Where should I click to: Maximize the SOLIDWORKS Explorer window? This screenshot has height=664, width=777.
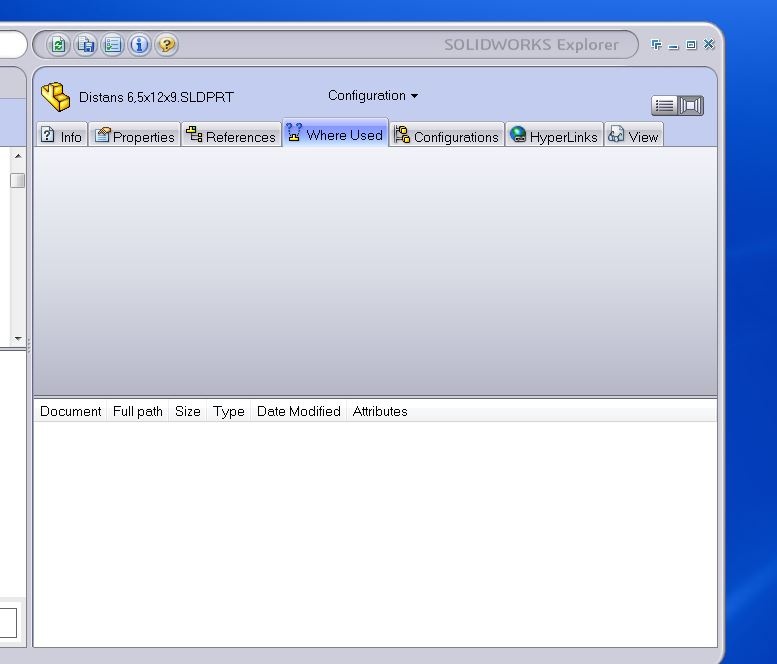coord(691,45)
